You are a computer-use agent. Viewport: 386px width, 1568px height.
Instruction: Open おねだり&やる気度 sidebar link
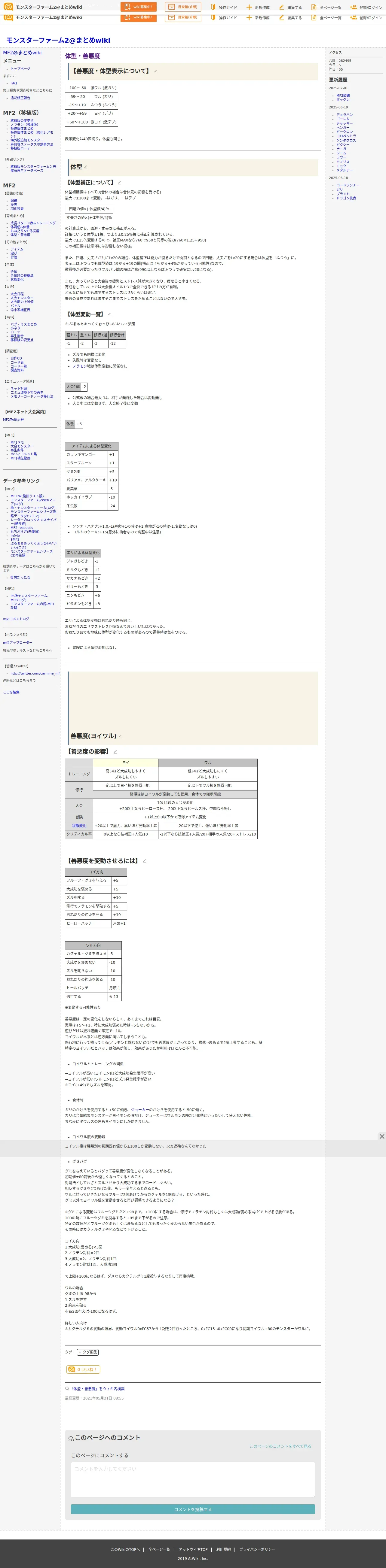point(25,231)
